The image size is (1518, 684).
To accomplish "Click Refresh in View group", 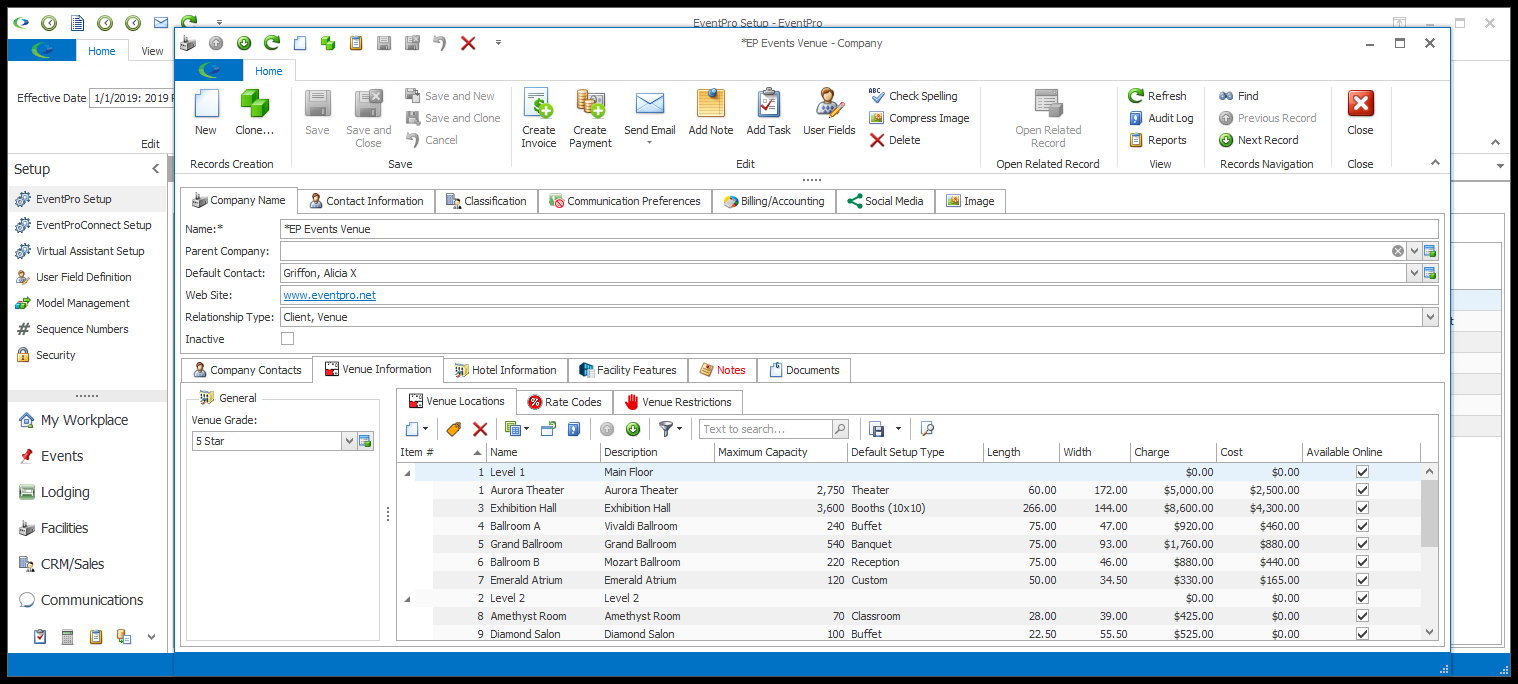I will (1157, 96).
